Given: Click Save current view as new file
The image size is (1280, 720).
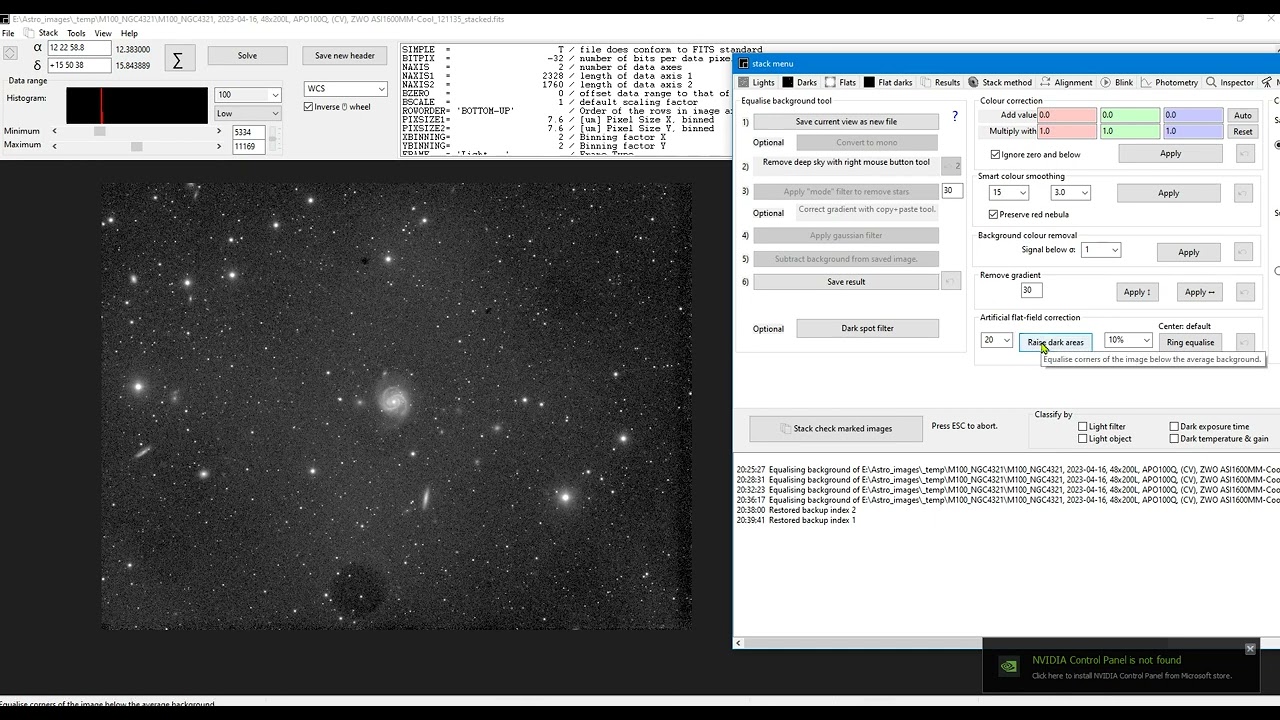Looking at the screenshot, I should 846,121.
